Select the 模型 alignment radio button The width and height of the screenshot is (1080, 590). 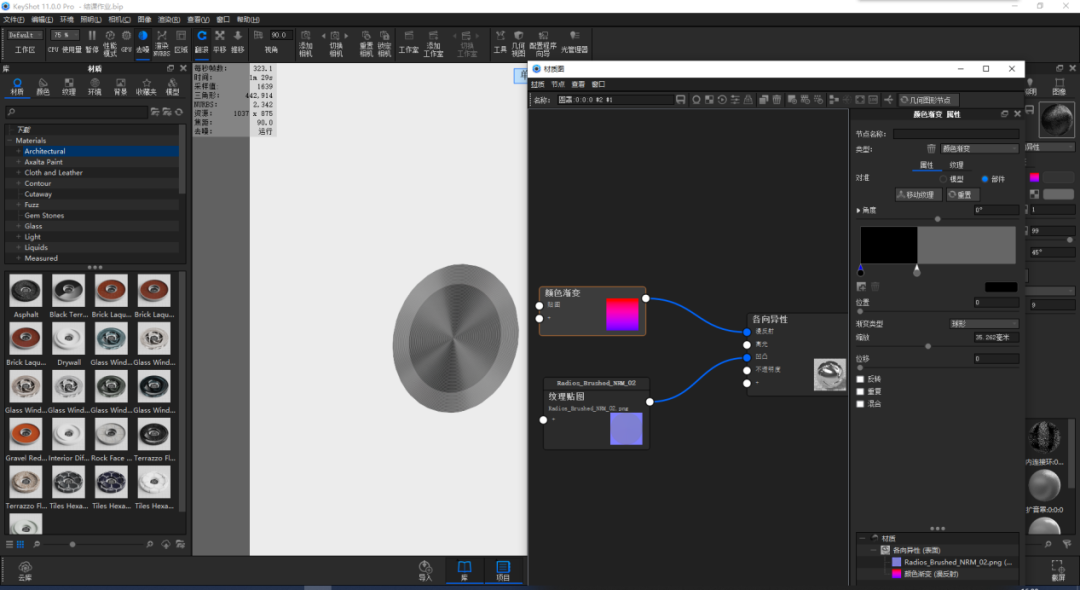[x=943, y=179]
